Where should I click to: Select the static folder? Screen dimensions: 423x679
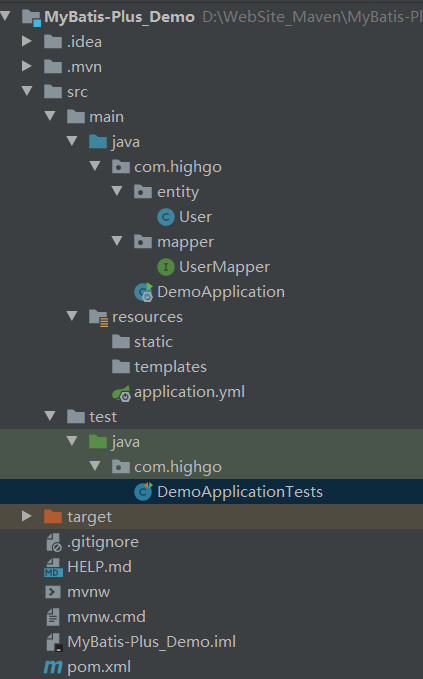click(142, 342)
